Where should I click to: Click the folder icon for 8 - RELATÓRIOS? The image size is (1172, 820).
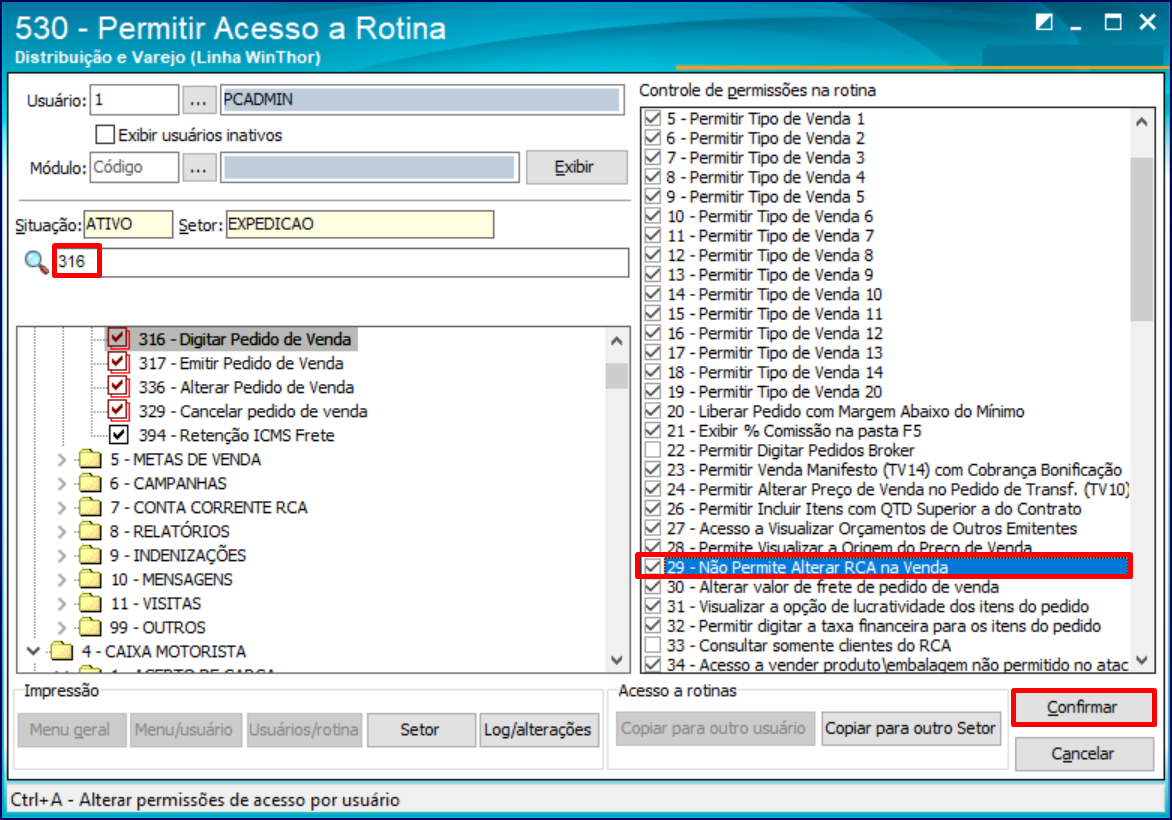click(90, 531)
